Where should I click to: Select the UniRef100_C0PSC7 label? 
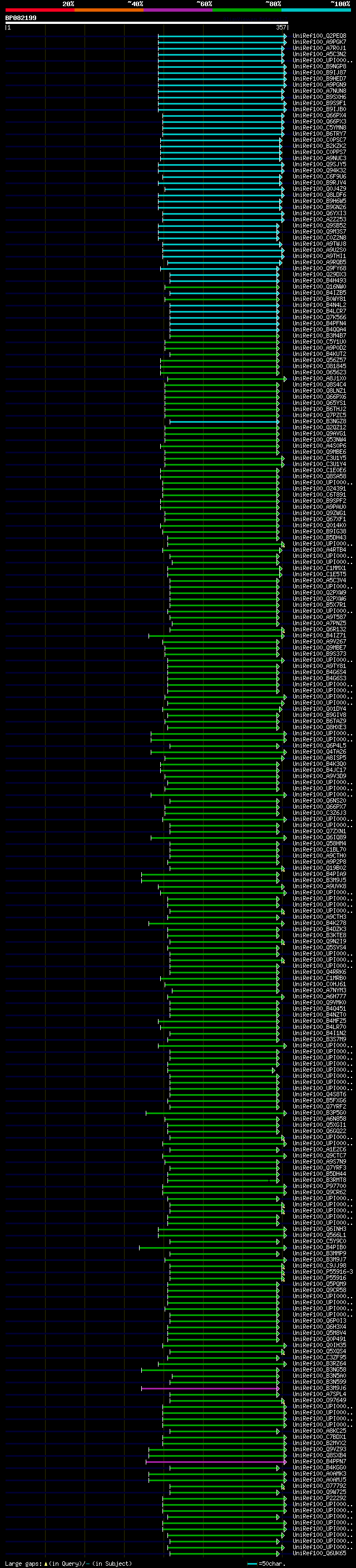(319, 140)
